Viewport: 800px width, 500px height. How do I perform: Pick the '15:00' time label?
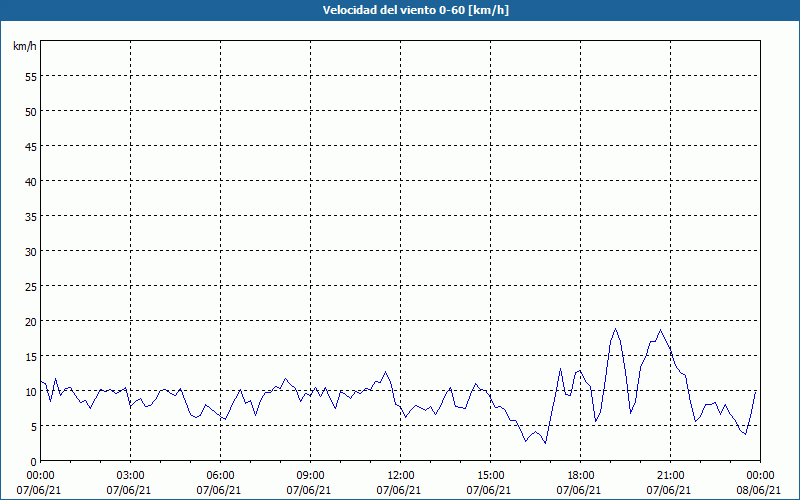point(490,476)
